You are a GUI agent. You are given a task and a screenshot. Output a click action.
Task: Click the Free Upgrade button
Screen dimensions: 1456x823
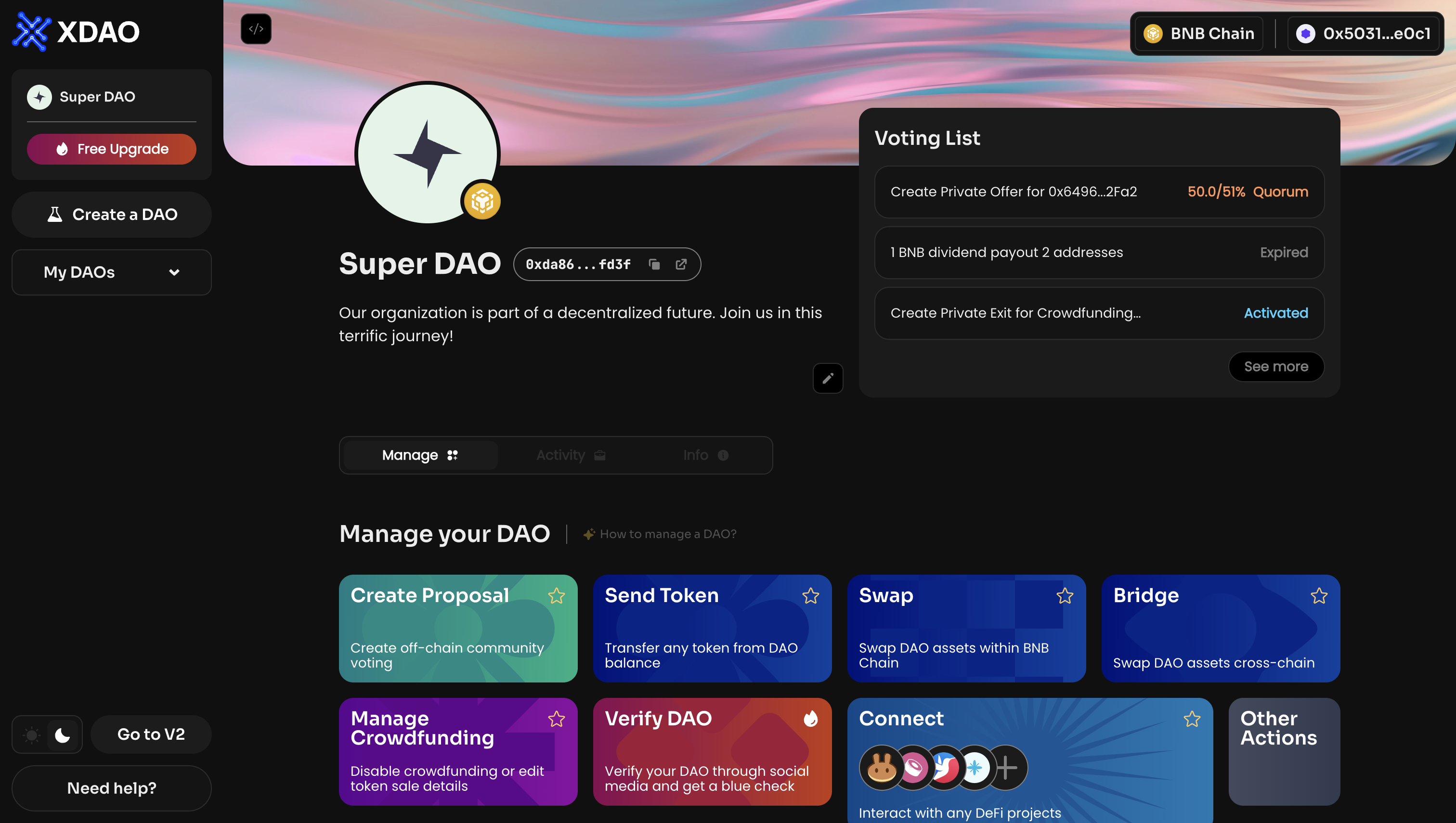(111, 149)
